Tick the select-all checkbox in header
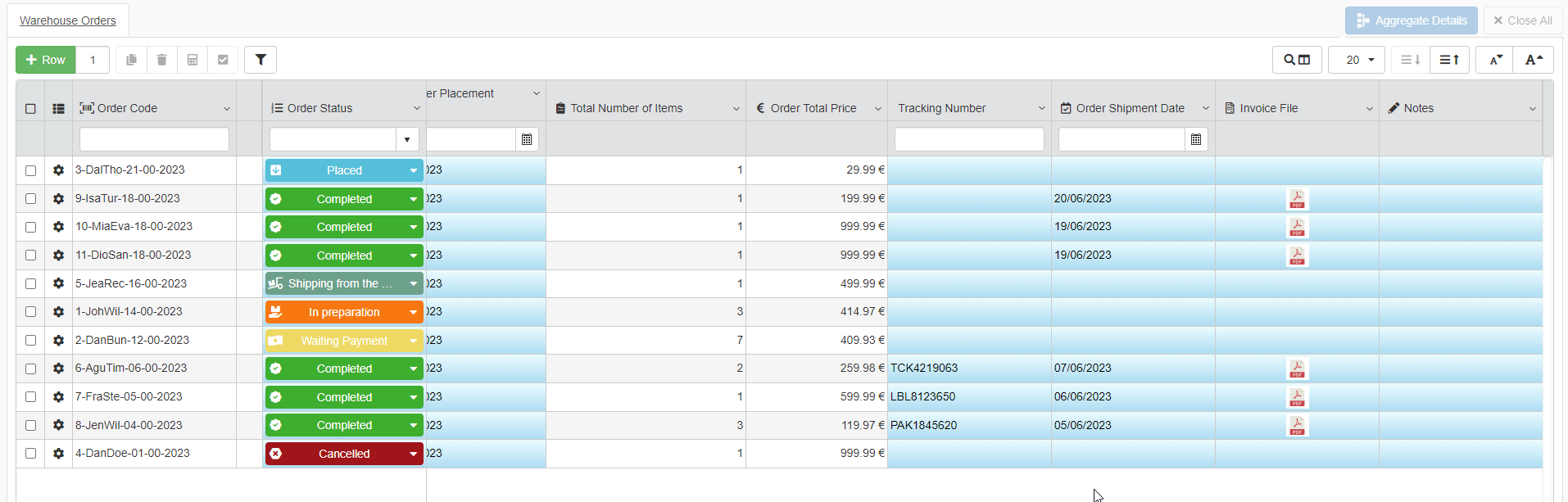 (x=30, y=109)
